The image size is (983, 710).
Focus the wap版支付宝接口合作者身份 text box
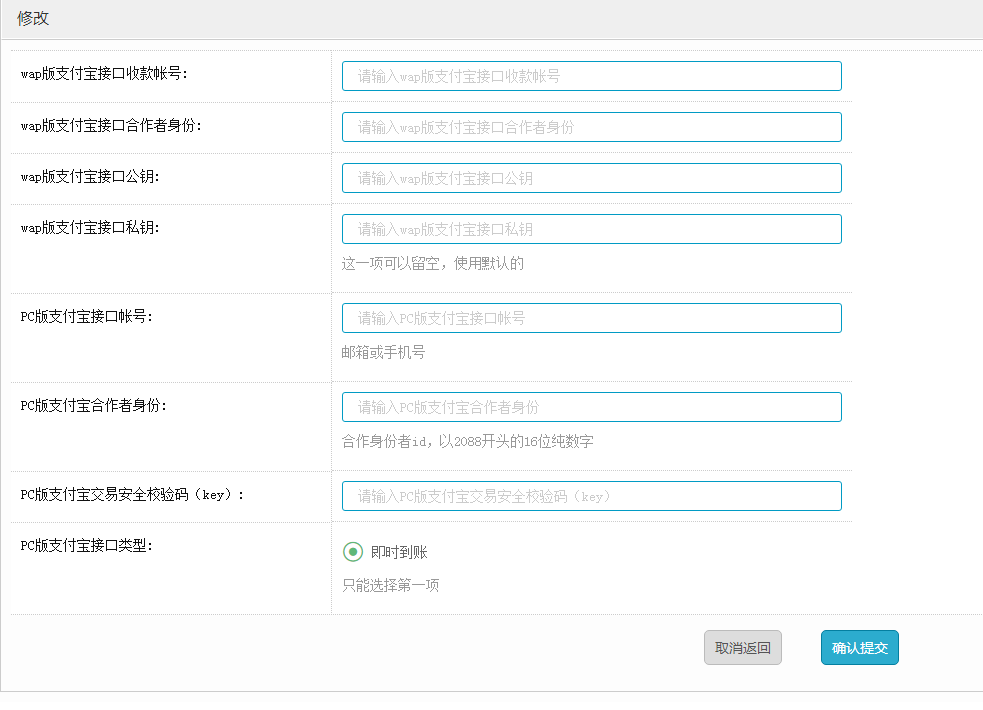591,127
